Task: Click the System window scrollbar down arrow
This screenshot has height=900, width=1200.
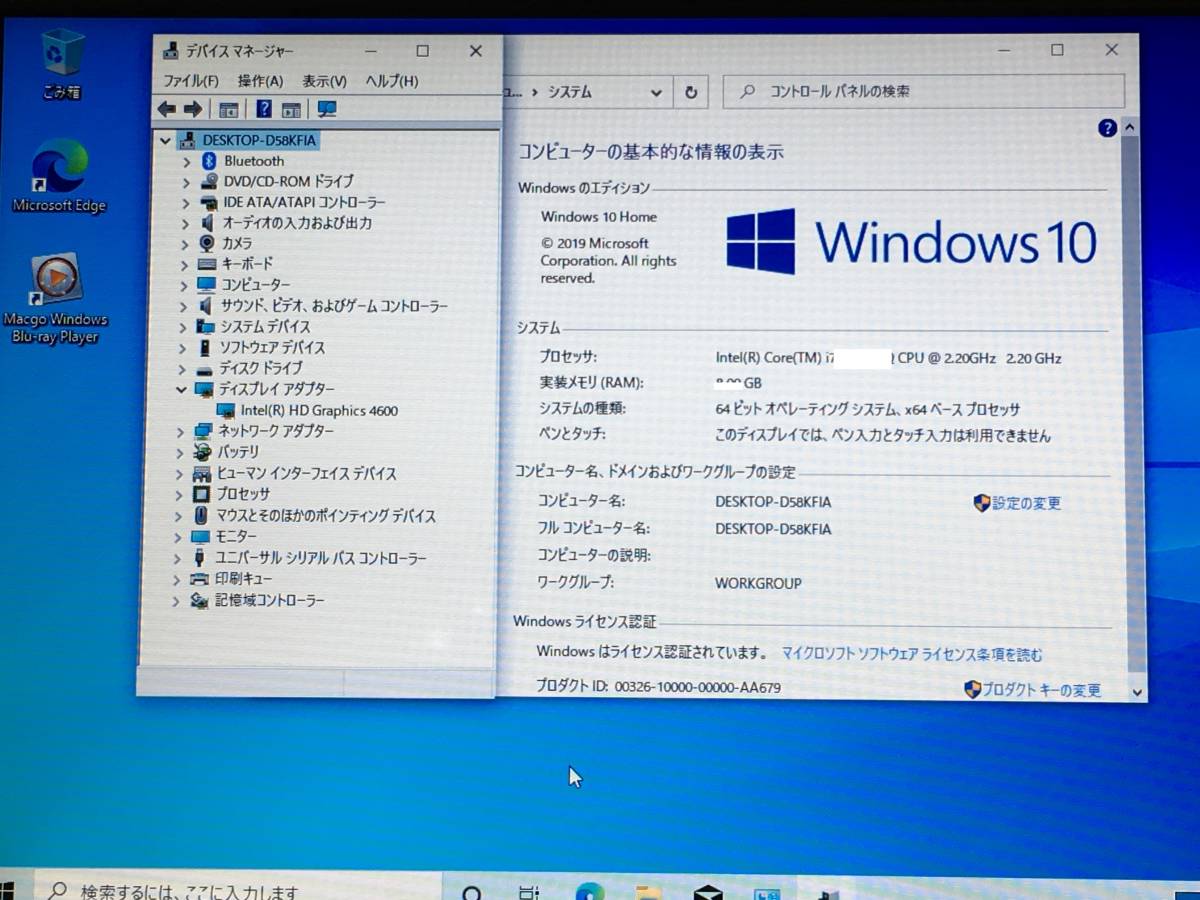Action: pyautogui.click(x=1137, y=692)
